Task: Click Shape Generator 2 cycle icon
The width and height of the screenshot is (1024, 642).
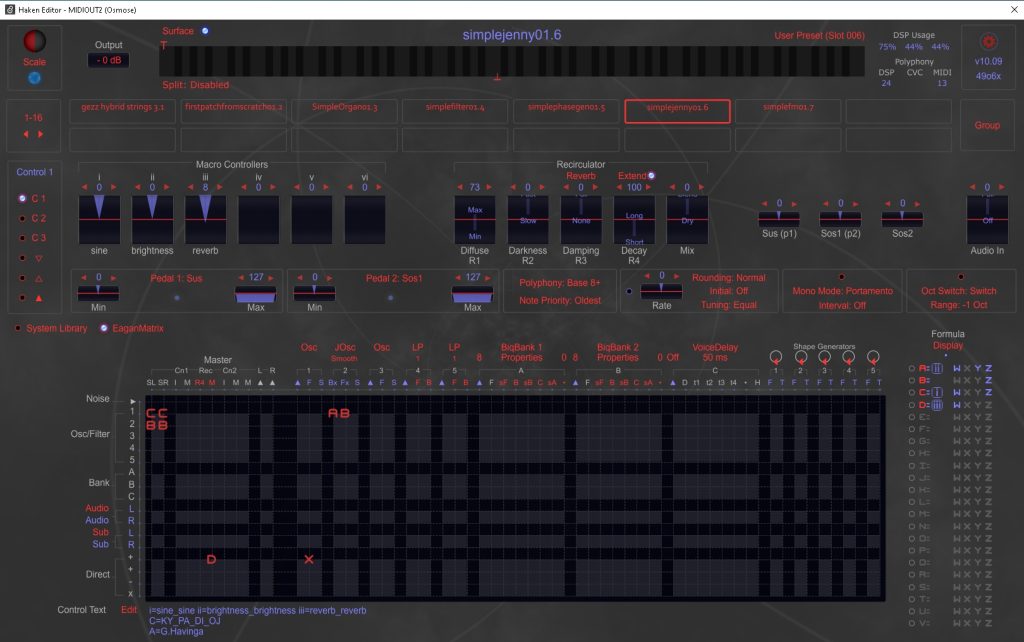Action: click(x=801, y=357)
